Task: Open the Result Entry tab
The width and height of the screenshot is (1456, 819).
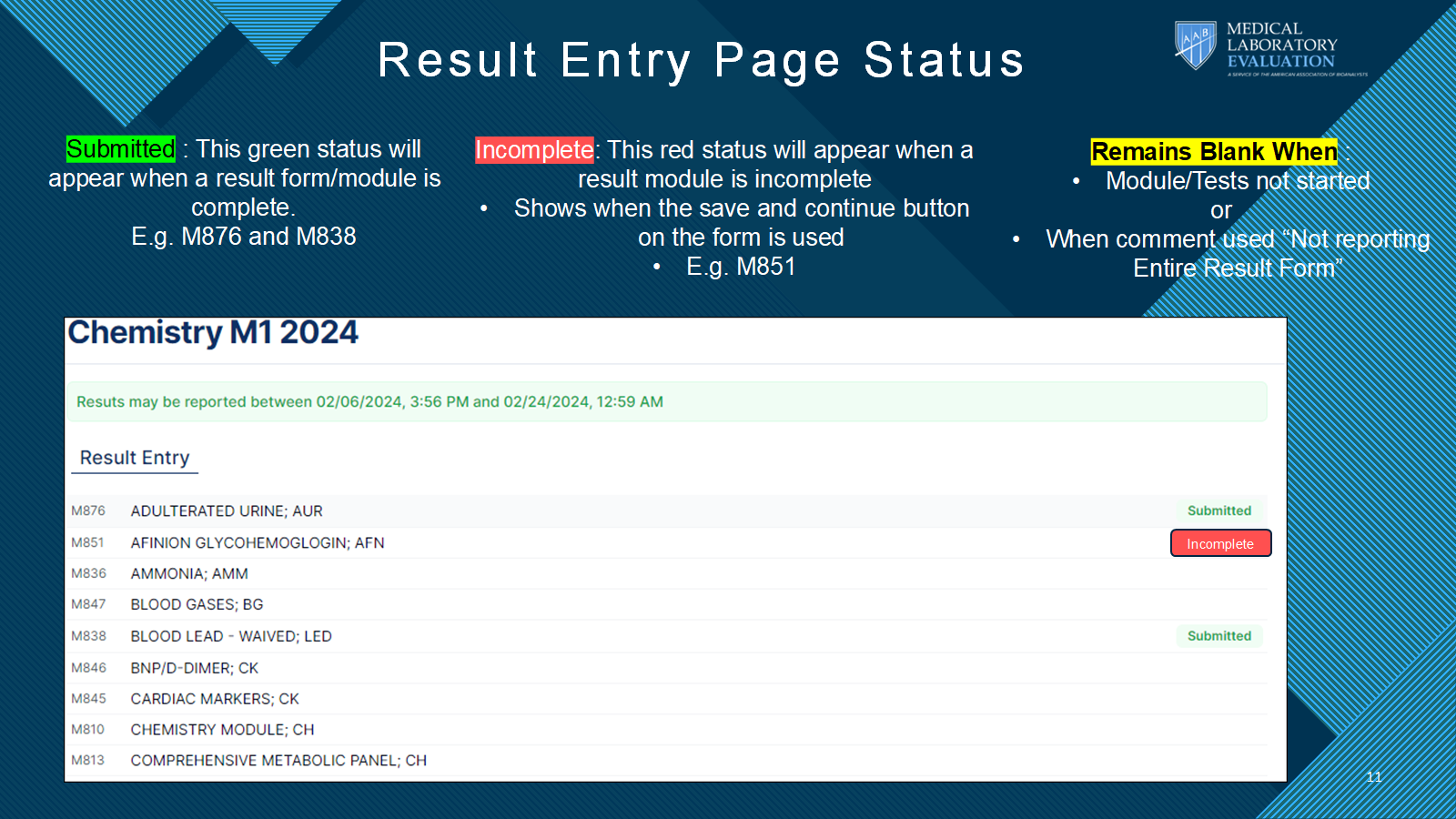Action: pyautogui.click(x=135, y=458)
